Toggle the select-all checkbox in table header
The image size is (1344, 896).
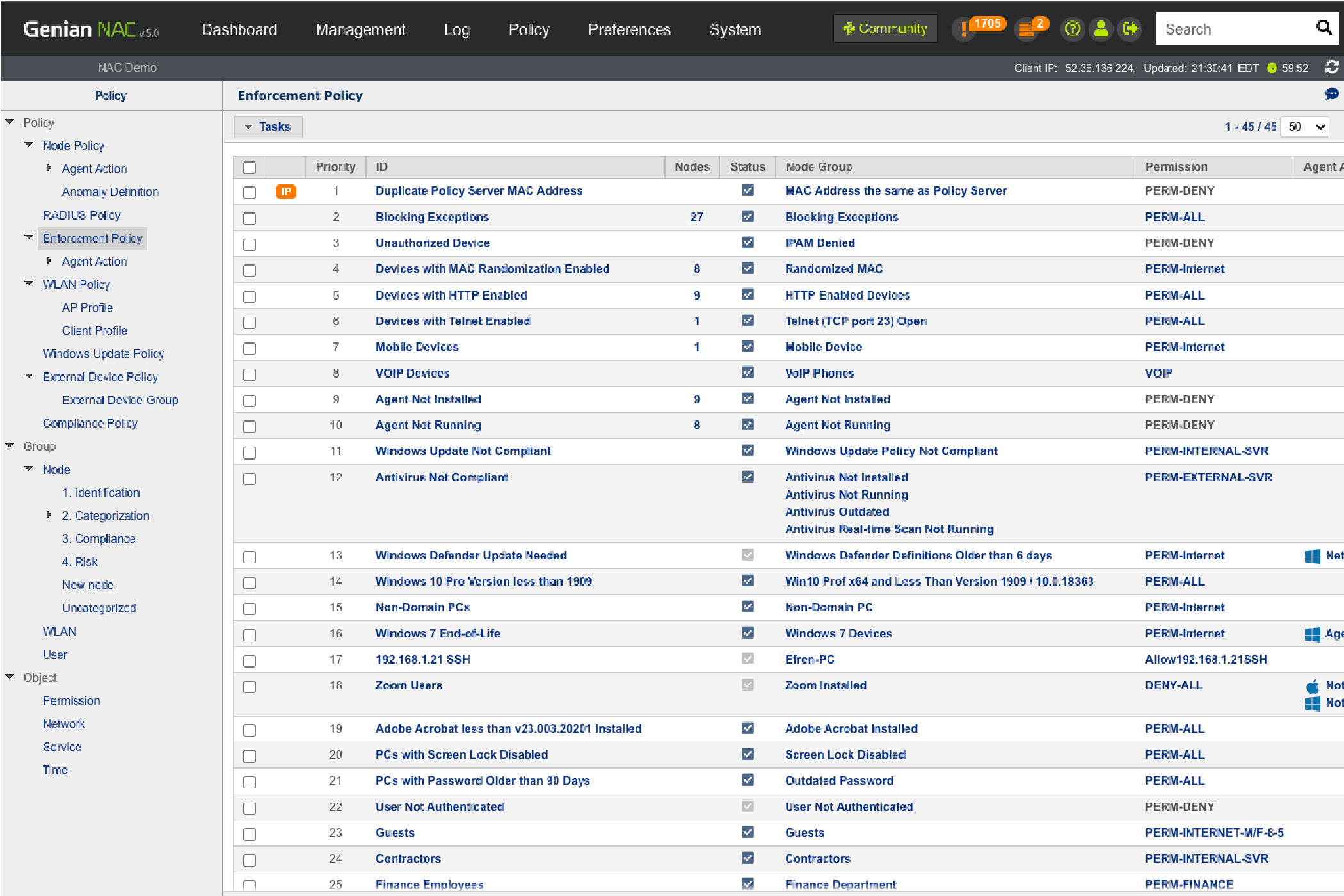pos(250,167)
